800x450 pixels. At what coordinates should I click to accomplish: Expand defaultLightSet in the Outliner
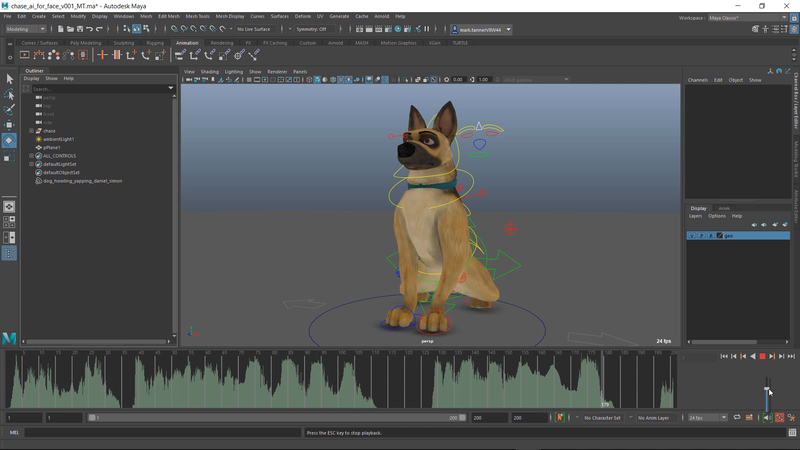(31, 164)
